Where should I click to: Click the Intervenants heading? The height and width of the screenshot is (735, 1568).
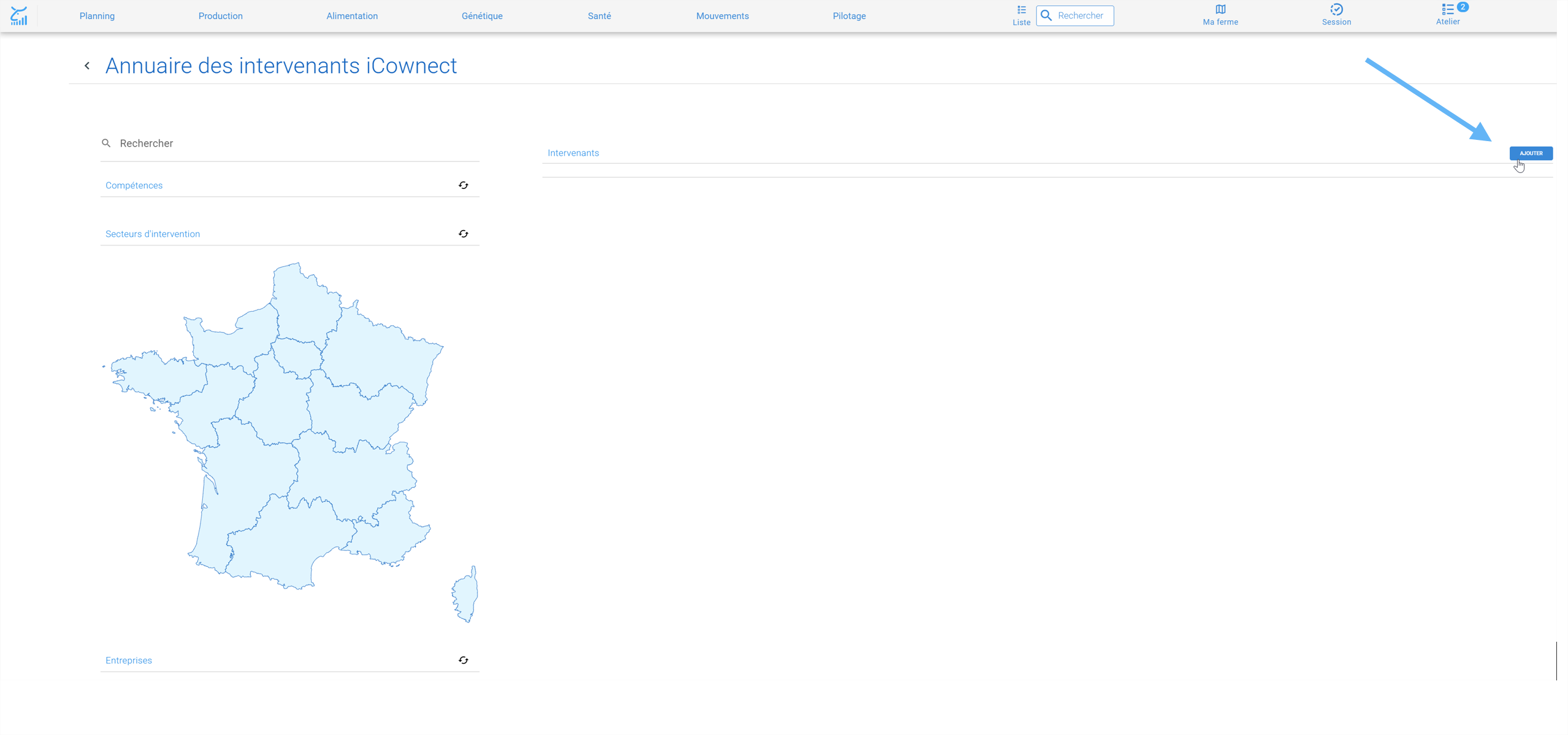click(573, 153)
